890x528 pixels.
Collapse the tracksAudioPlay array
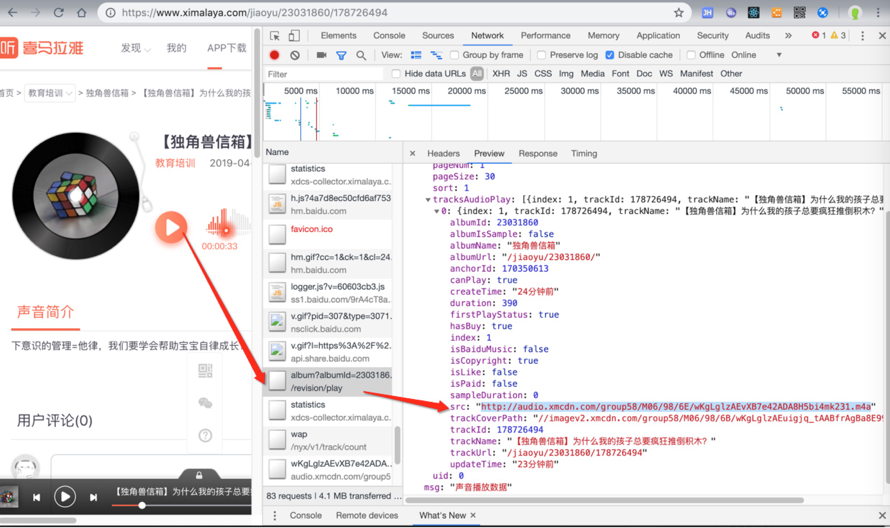click(x=428, y=200)
